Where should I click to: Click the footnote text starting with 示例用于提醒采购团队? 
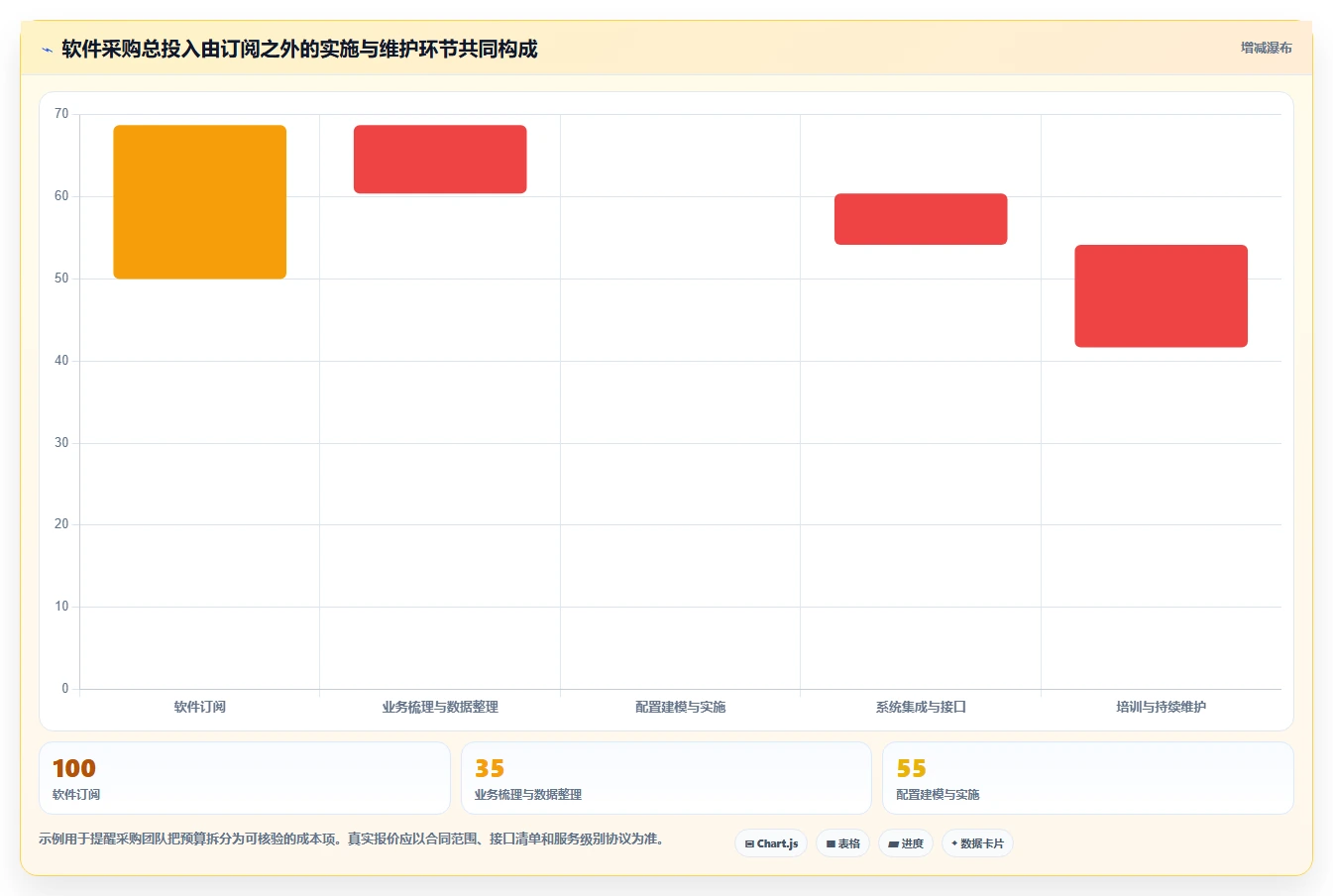pos(351,840)
